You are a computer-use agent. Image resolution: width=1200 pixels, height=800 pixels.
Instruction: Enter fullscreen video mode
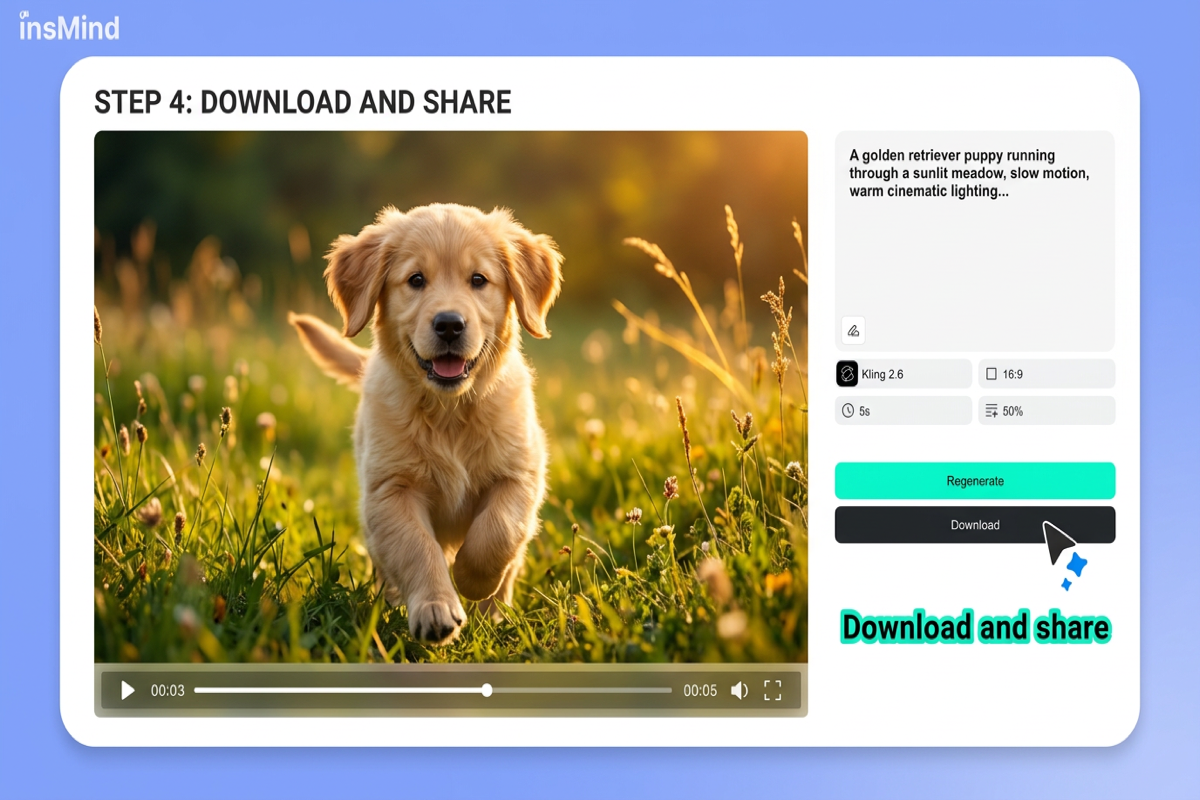click(x=772, y=690)
